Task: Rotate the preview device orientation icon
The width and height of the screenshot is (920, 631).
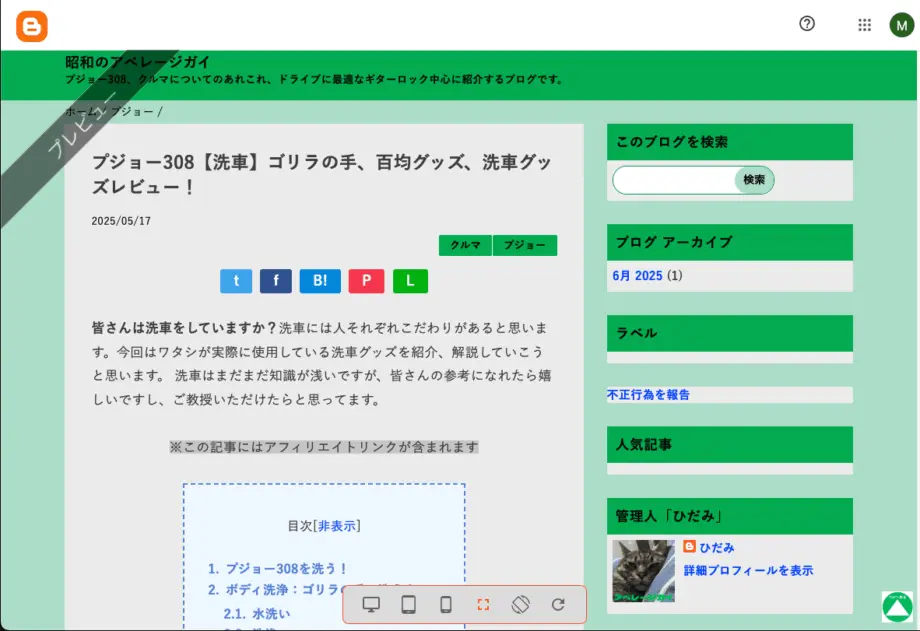Action: click(520, 604)
